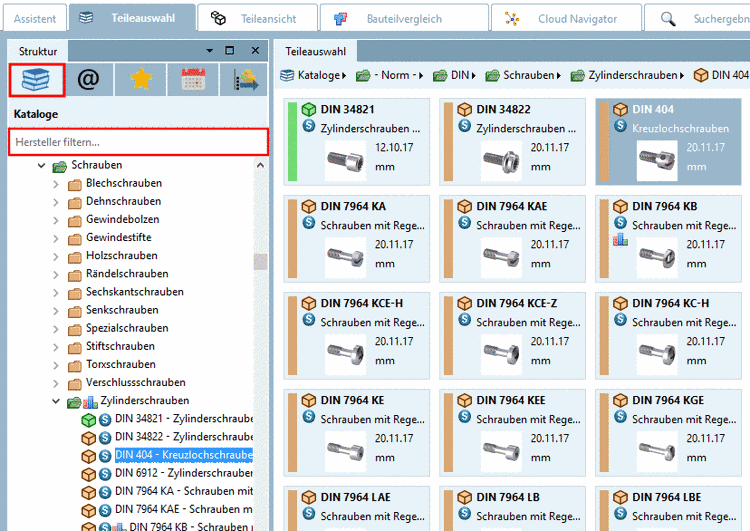The width and height of the screenshot is (750, 531).
Task: Open the DIN 7964 KAE card
Action: [x=513, y=239]
